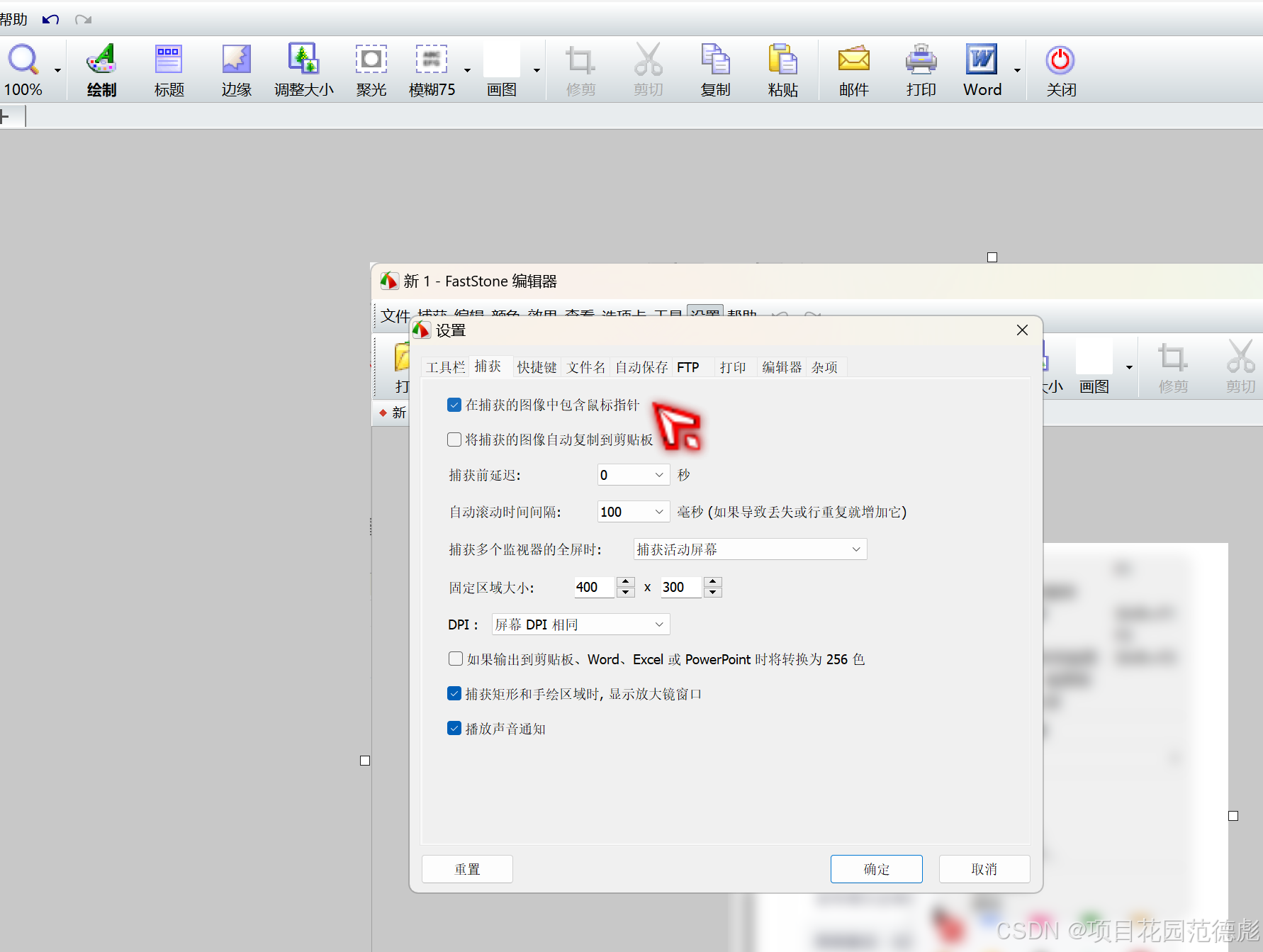The height and width of the screenshot is (952, 1263).
Task: Open the zoom level dropdown arrow
Action: tap(57, 70)
